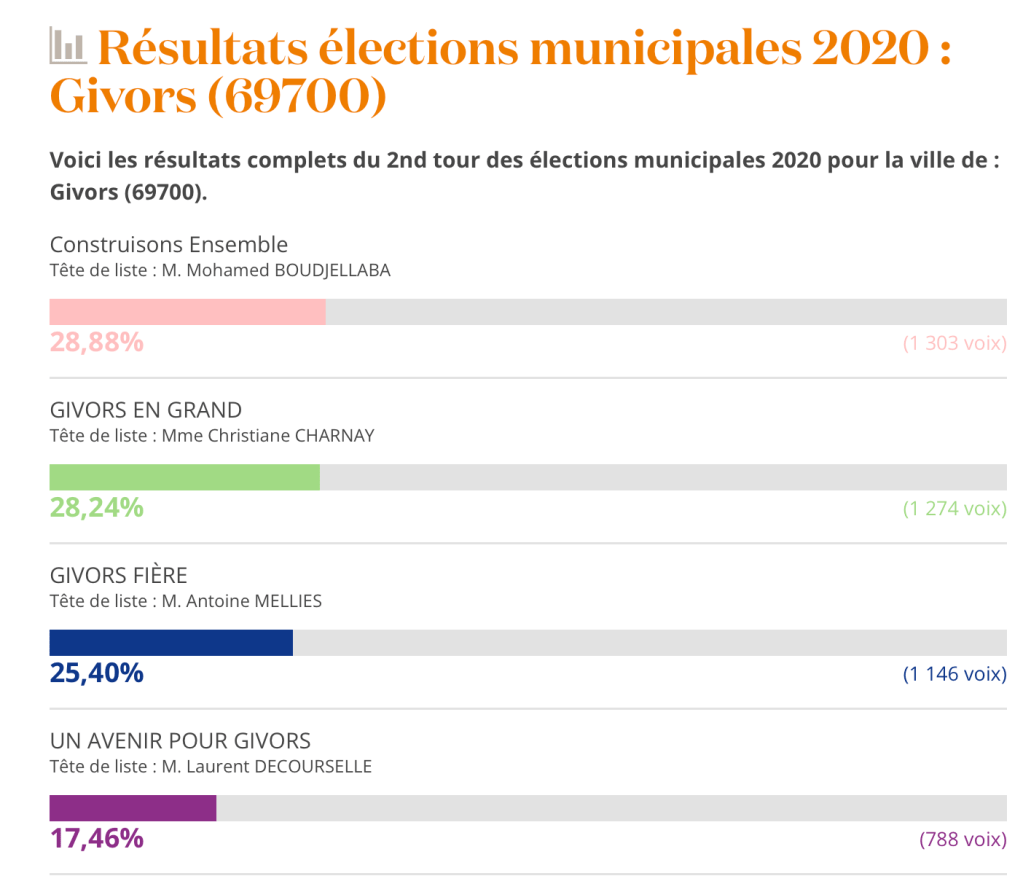Click the dark blue GIVORS FIÈRE progress bar

coord(171,643)
